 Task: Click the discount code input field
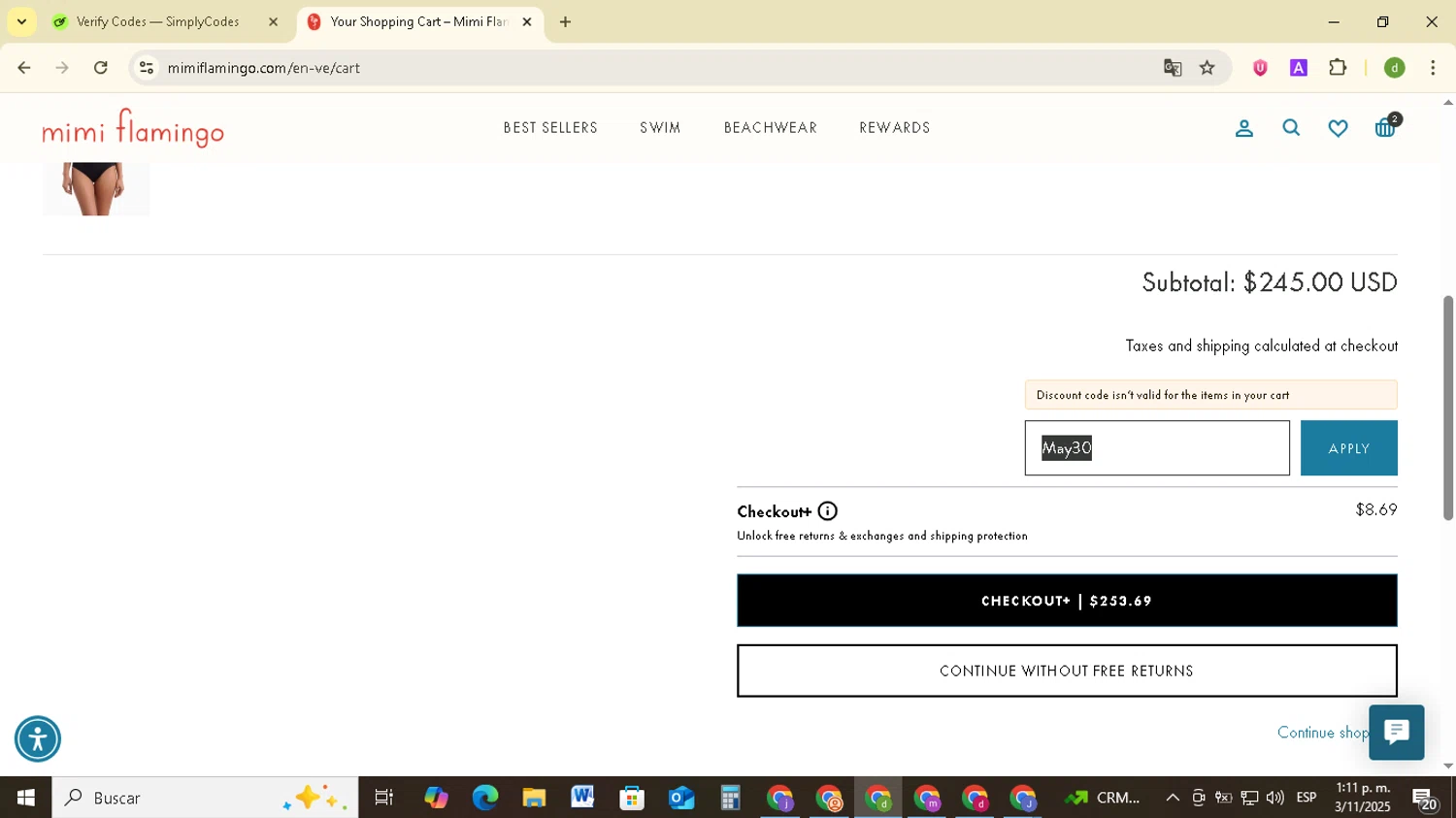tap(1157, 448)
